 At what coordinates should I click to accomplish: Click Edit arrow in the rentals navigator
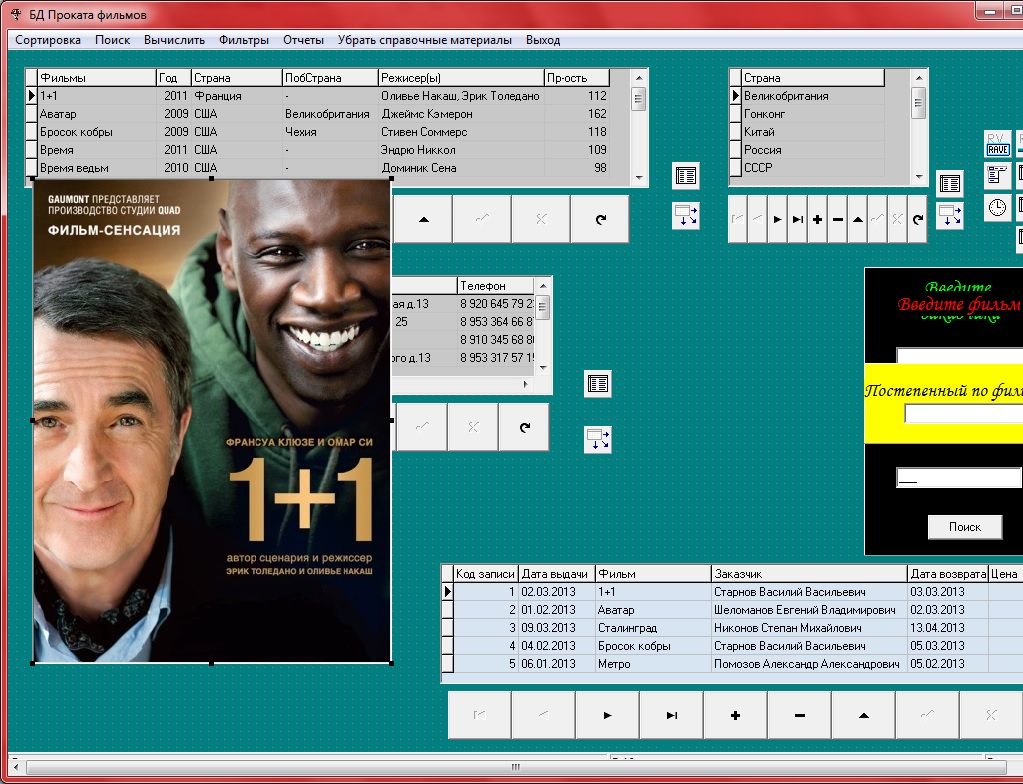tap(863, 716)
